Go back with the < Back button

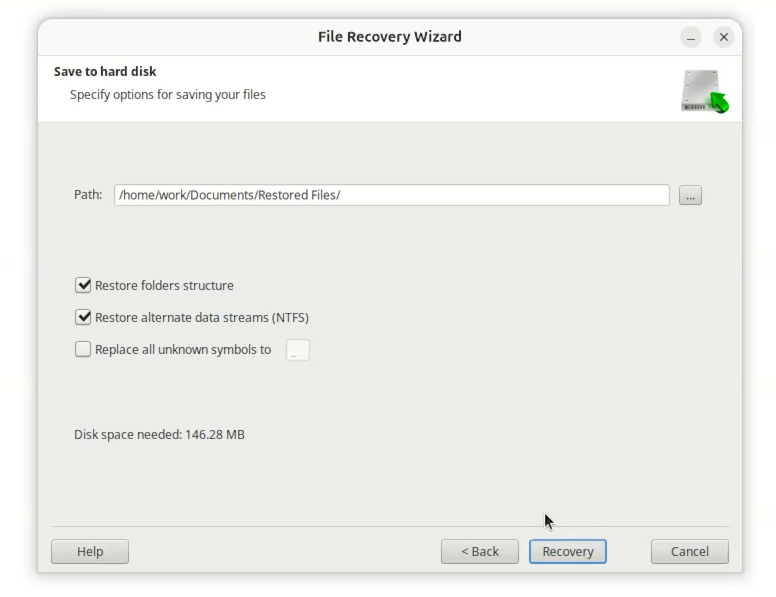480,551
